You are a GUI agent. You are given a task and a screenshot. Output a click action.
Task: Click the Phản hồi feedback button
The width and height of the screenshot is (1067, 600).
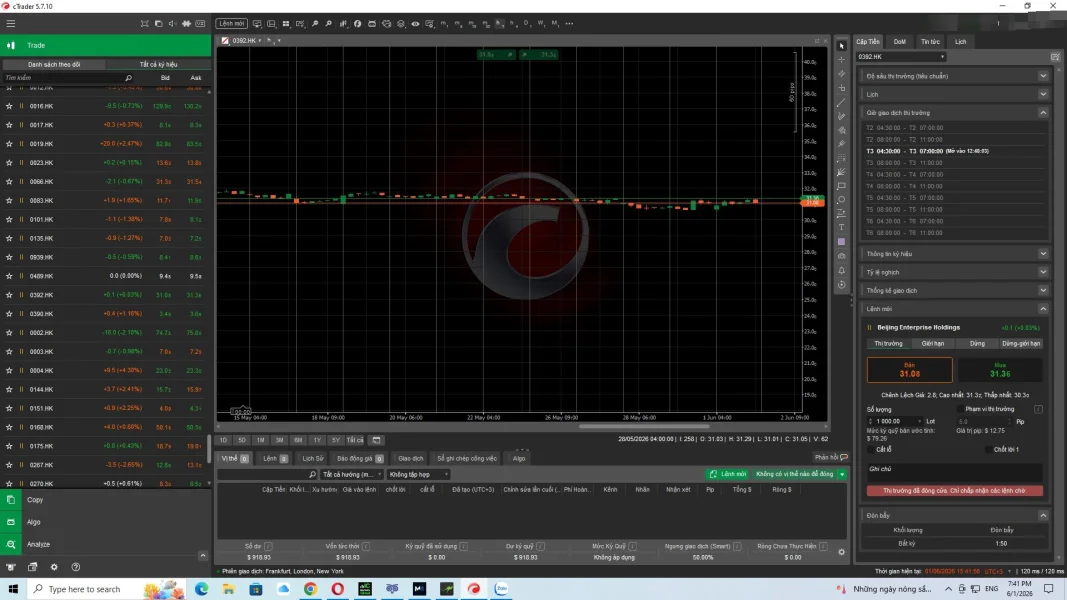click(x=831, y=457)
